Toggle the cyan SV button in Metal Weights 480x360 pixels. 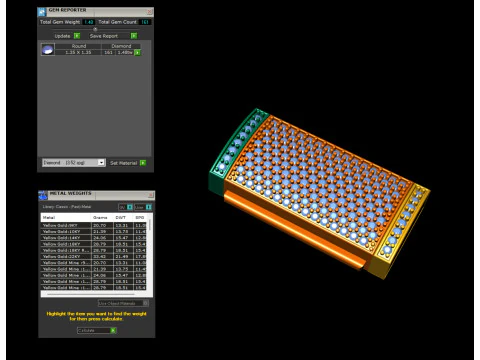click(x=130, y=207)
